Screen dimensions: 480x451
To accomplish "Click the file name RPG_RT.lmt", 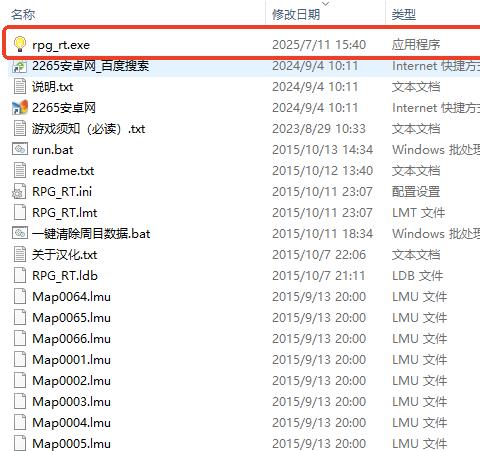I will tap(65, 213).
